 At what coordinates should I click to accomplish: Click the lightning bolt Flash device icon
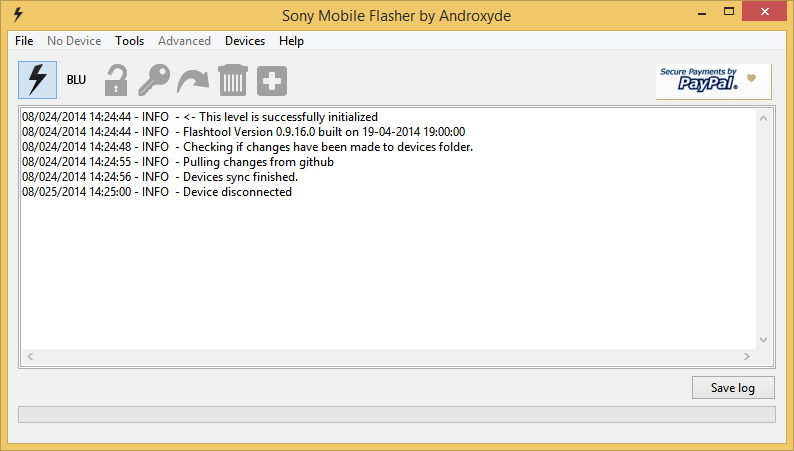(x=37, y=80)
